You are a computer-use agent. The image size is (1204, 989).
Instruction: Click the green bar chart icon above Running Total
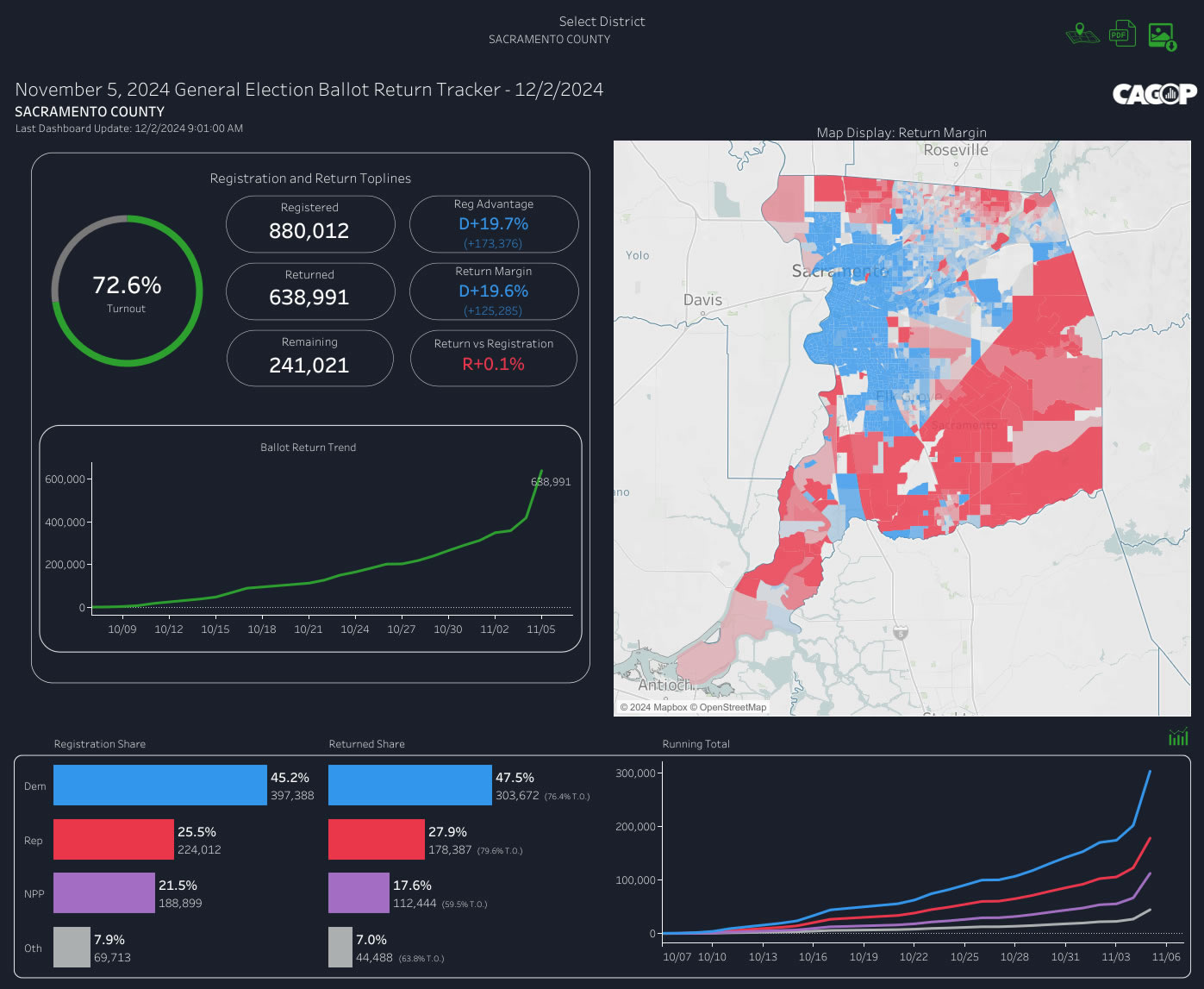coord(1177,737)
